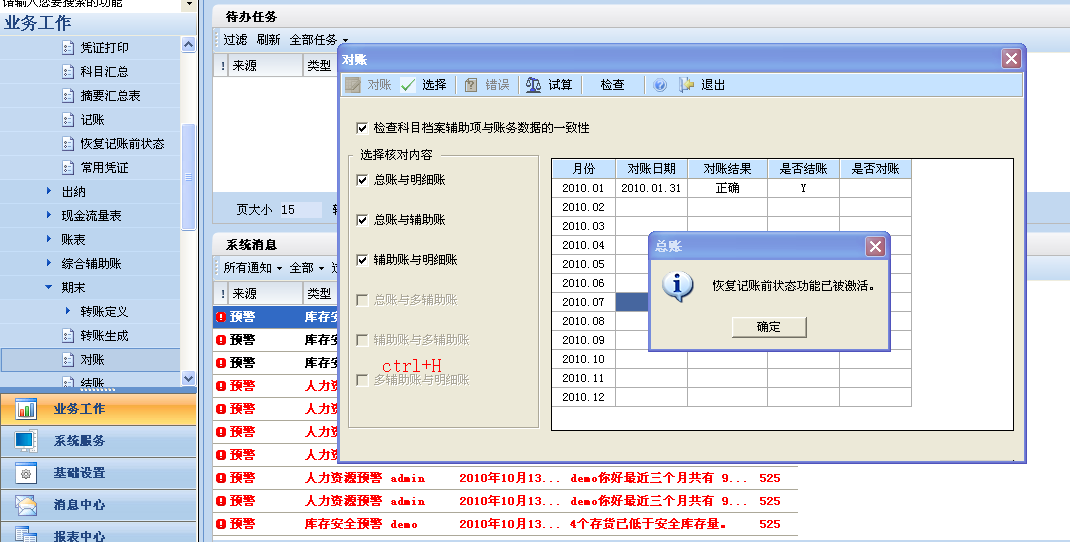This screenshot has width=1070, height=542.
Task: Expand the 综合辅助账 tree node
Action: (48, 263)
